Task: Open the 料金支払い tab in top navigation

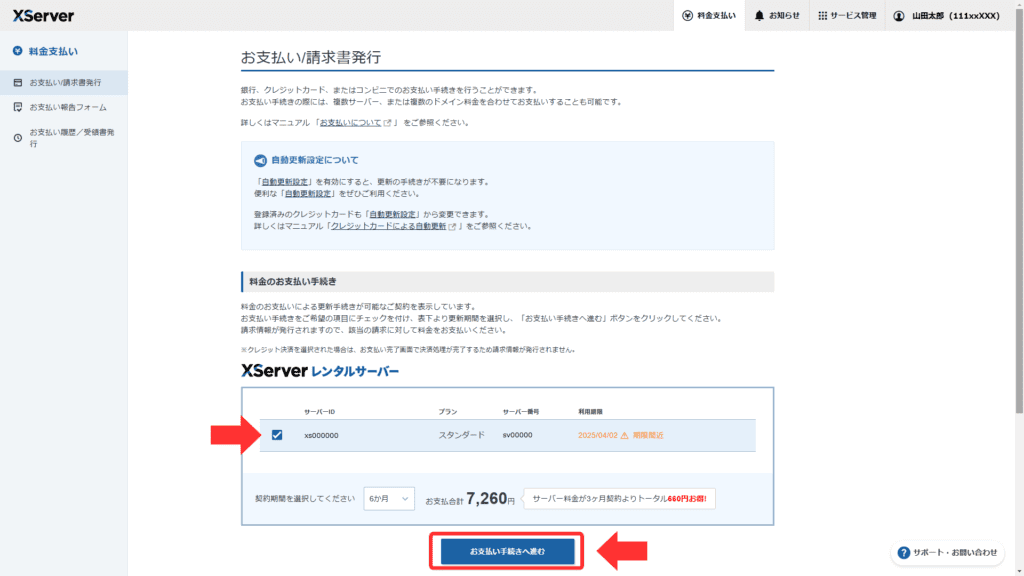Action: [709, 16]
